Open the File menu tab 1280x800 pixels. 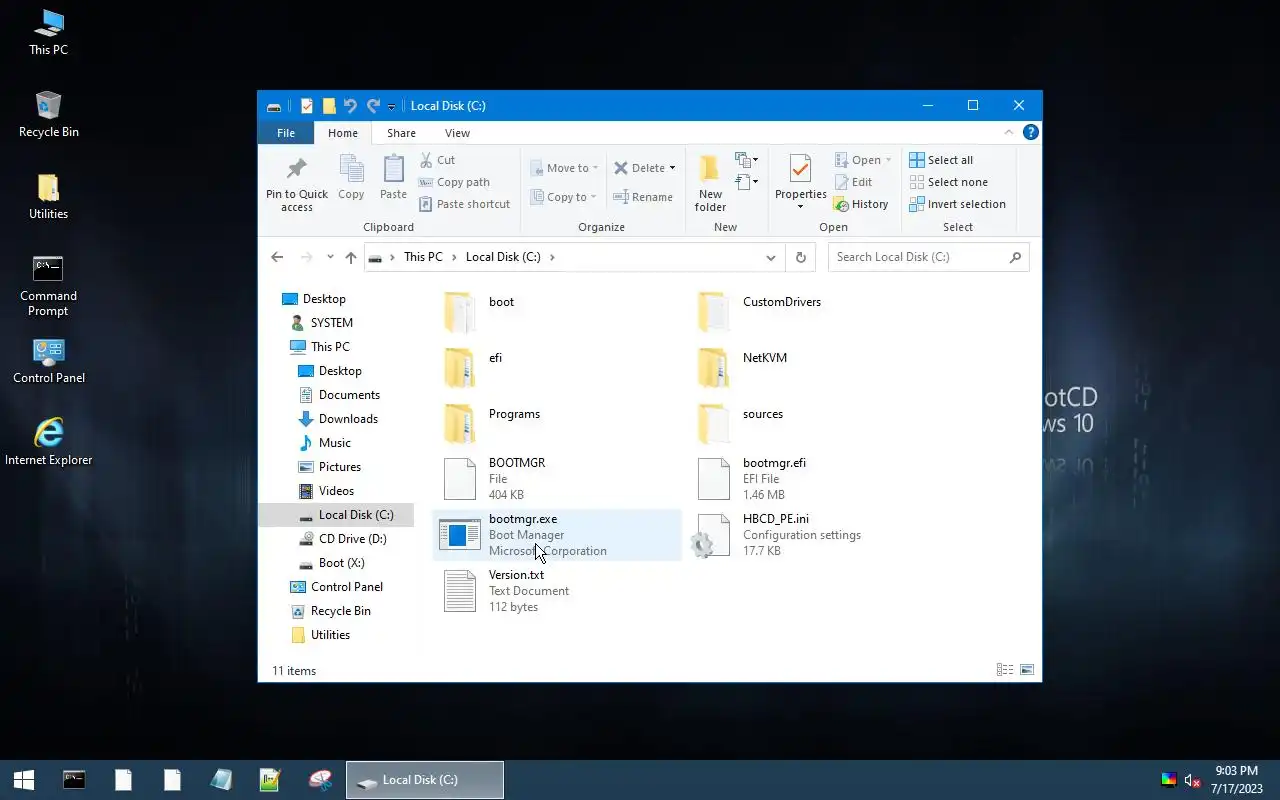[286, 133]
